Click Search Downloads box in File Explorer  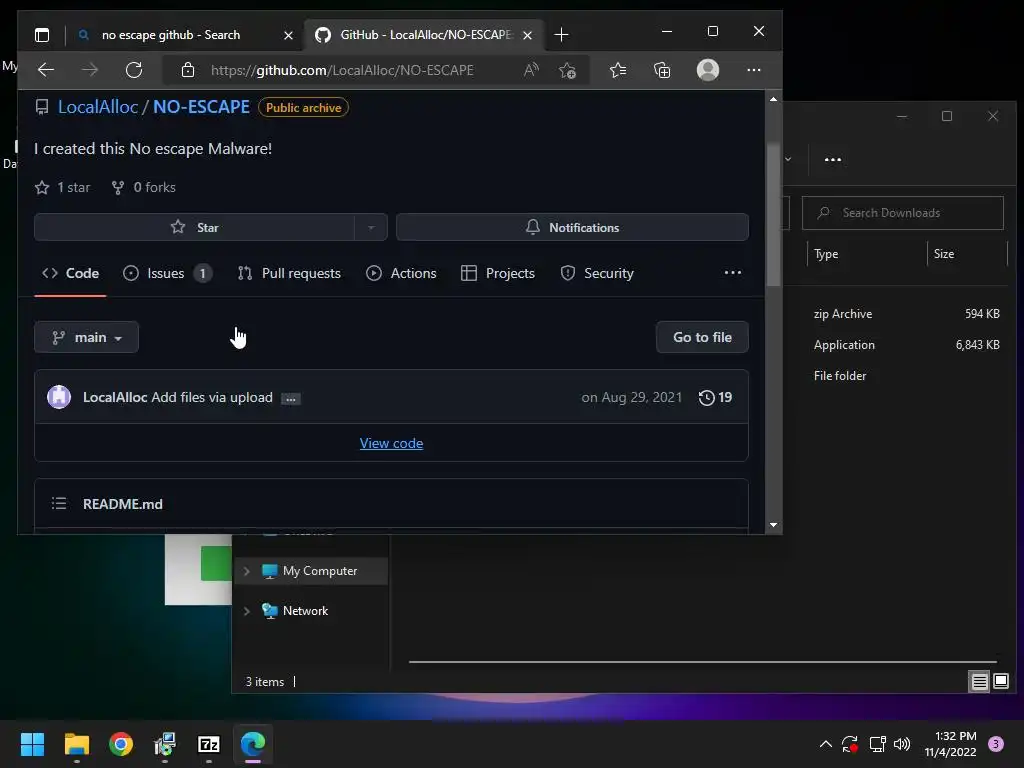tap(903, 213)
